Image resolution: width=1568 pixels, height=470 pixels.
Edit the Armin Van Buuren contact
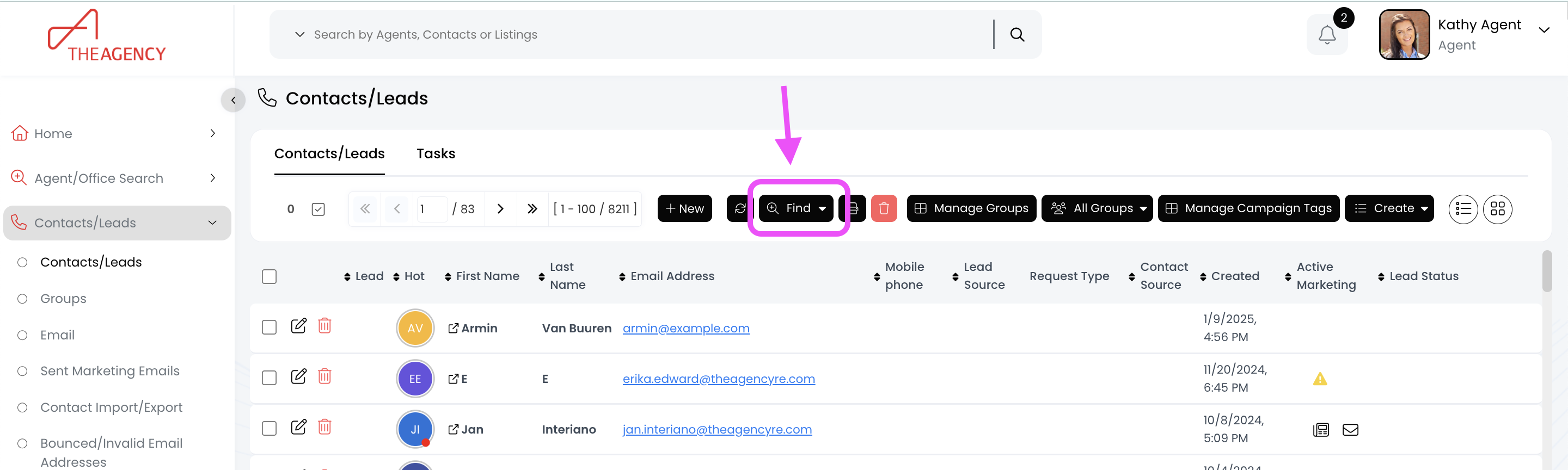(298, 326)
